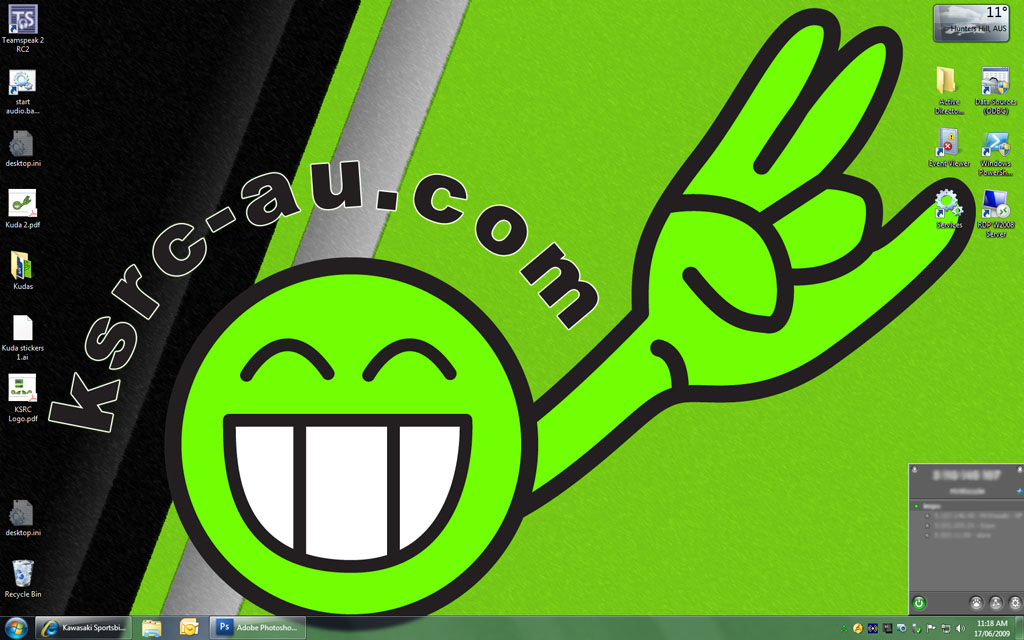The width and height of the screenshot is (1024, 640).
Task: Click the clock showing 11:18 AM
Action: tap(992, 628)
